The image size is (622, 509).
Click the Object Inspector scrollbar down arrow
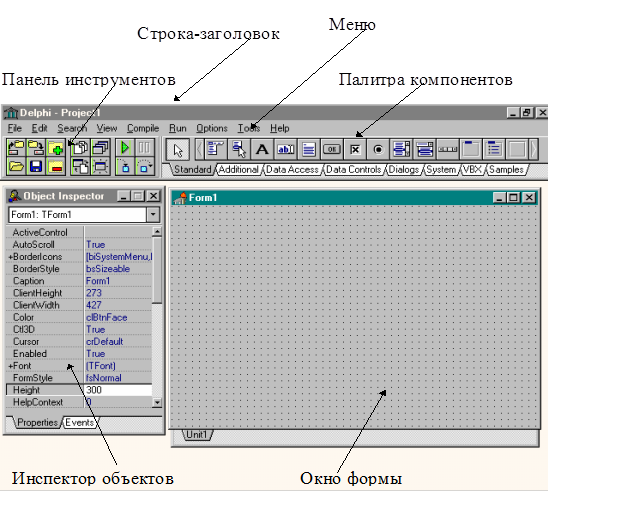[x=157, y=403]
